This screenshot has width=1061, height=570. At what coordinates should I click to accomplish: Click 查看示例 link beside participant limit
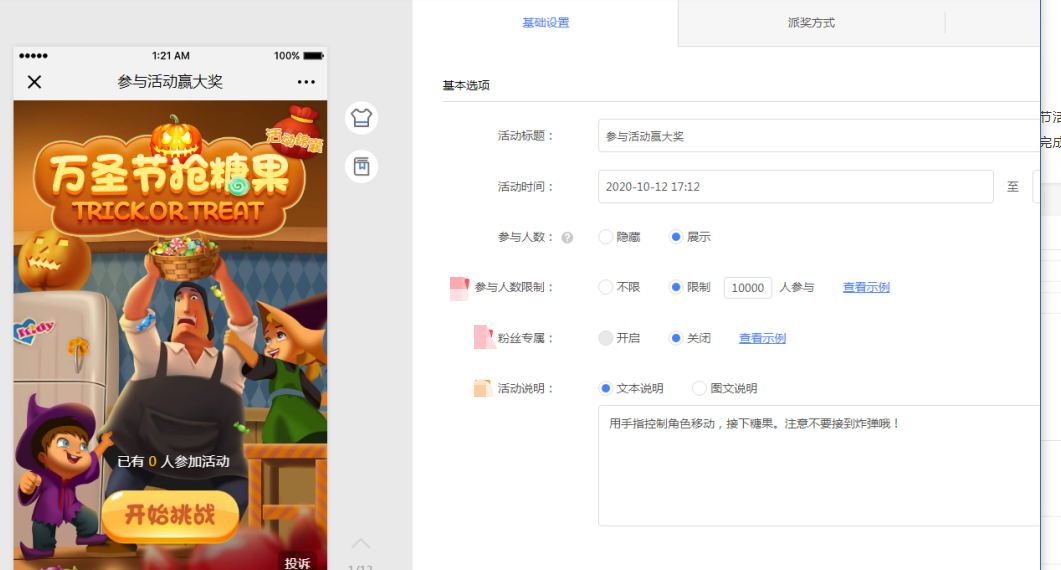click(866, 288)
